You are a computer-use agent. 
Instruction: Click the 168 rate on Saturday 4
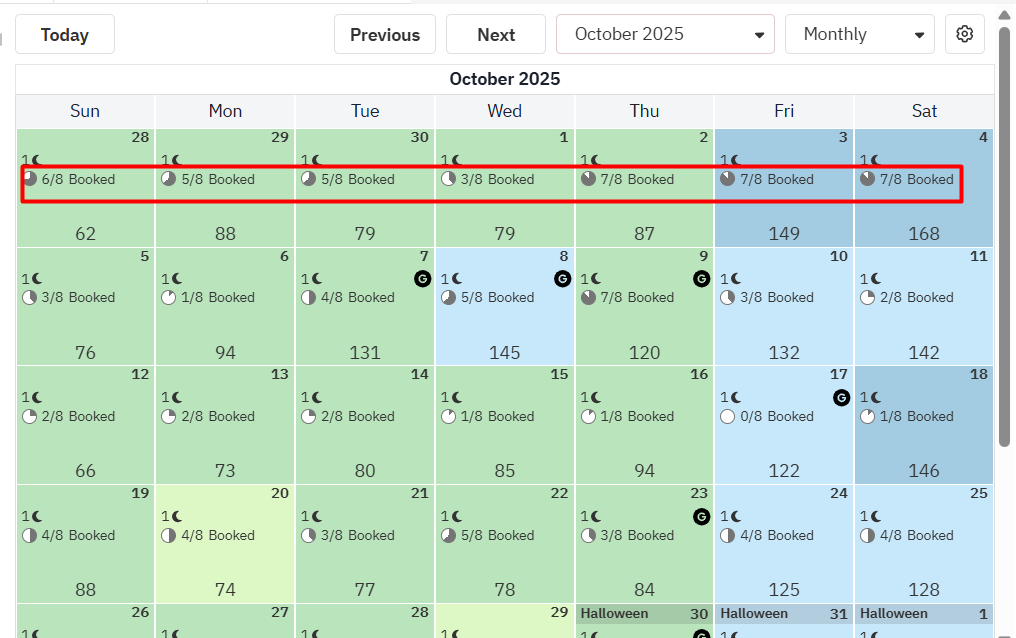924,234
